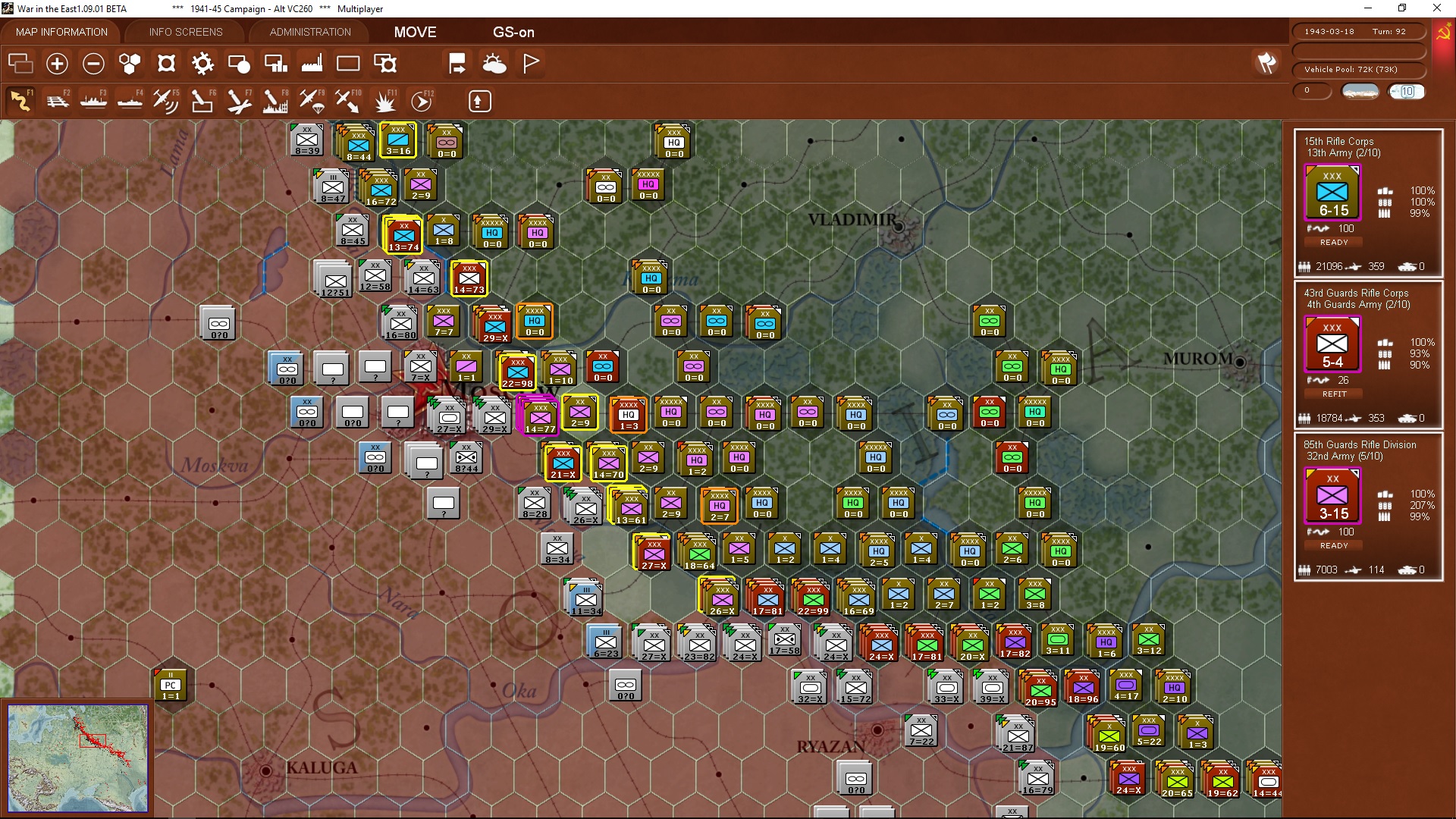Toggle the GS-on setting

pyautogui.click(x=514, y=32)
